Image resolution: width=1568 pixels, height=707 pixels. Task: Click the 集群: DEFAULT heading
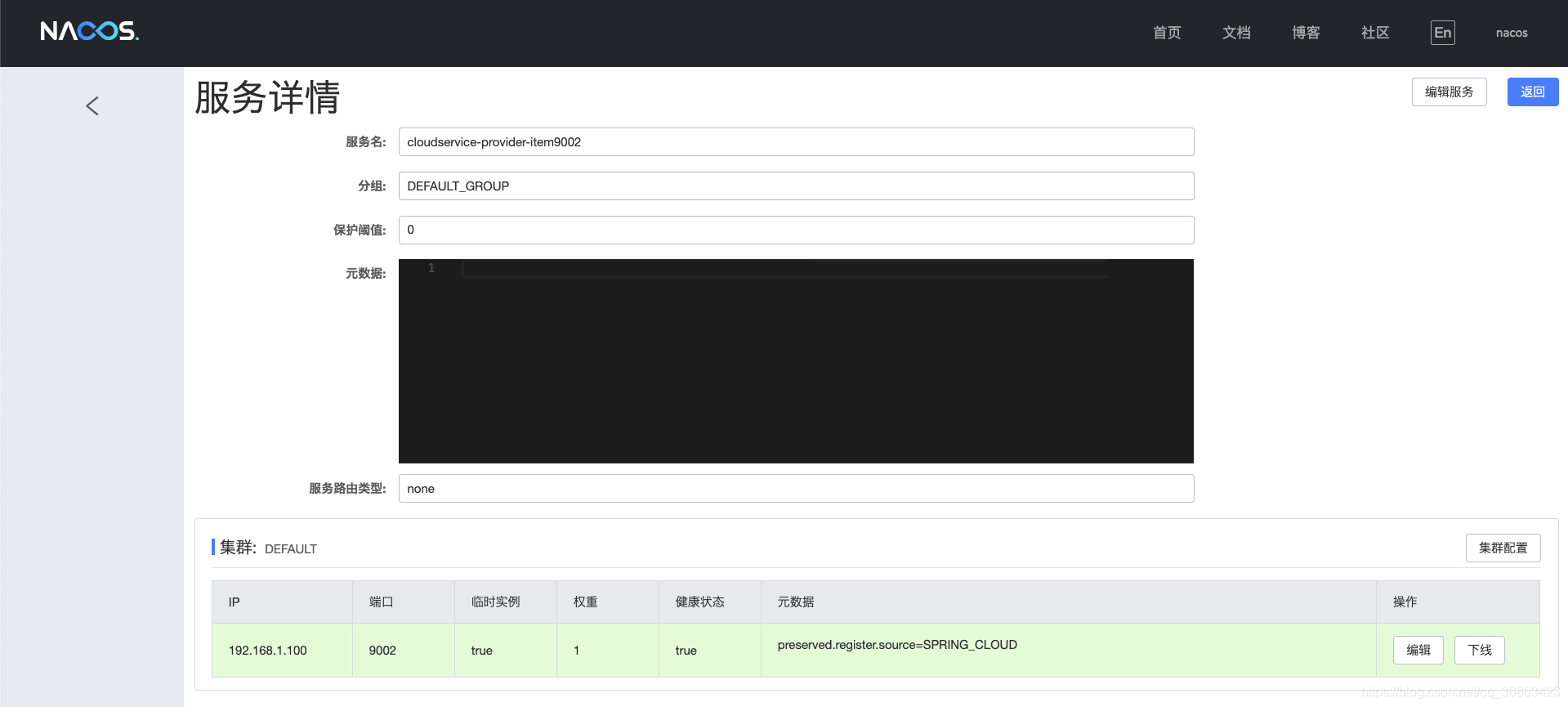[268, 548]
